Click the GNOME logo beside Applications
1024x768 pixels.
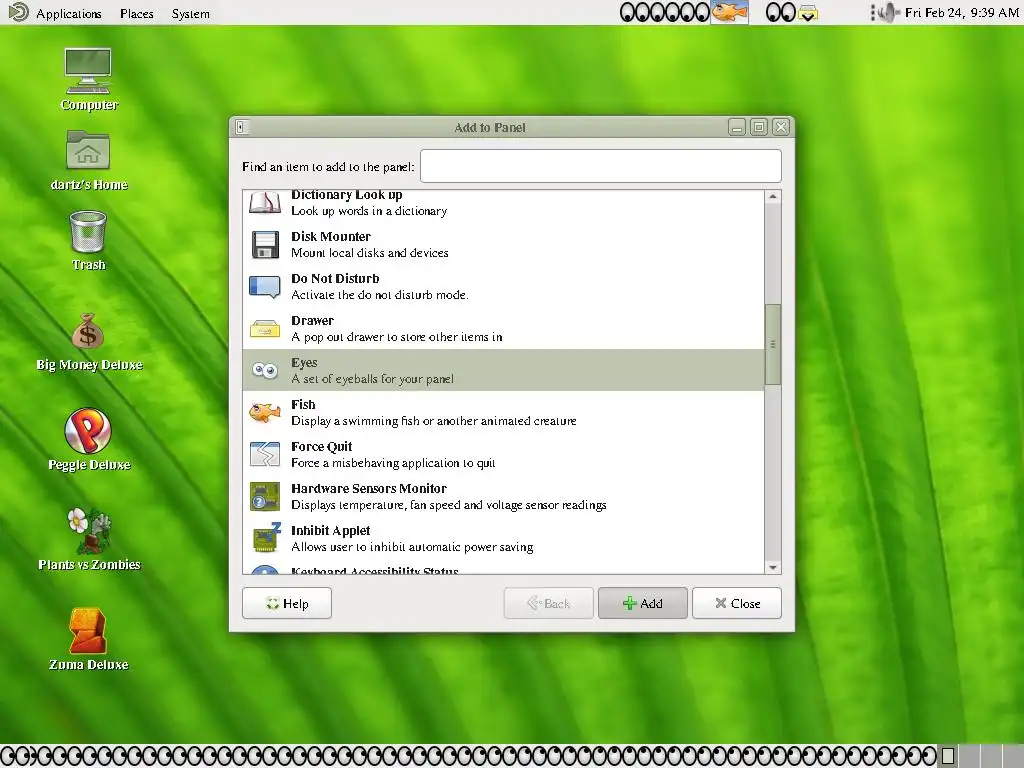coord(18,12)
